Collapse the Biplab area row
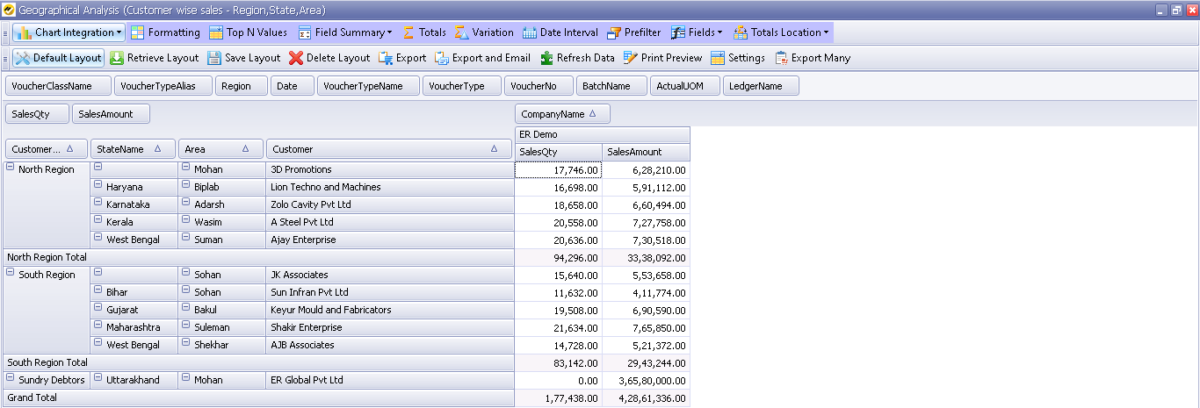1200x408 pixels. [186, 186]
